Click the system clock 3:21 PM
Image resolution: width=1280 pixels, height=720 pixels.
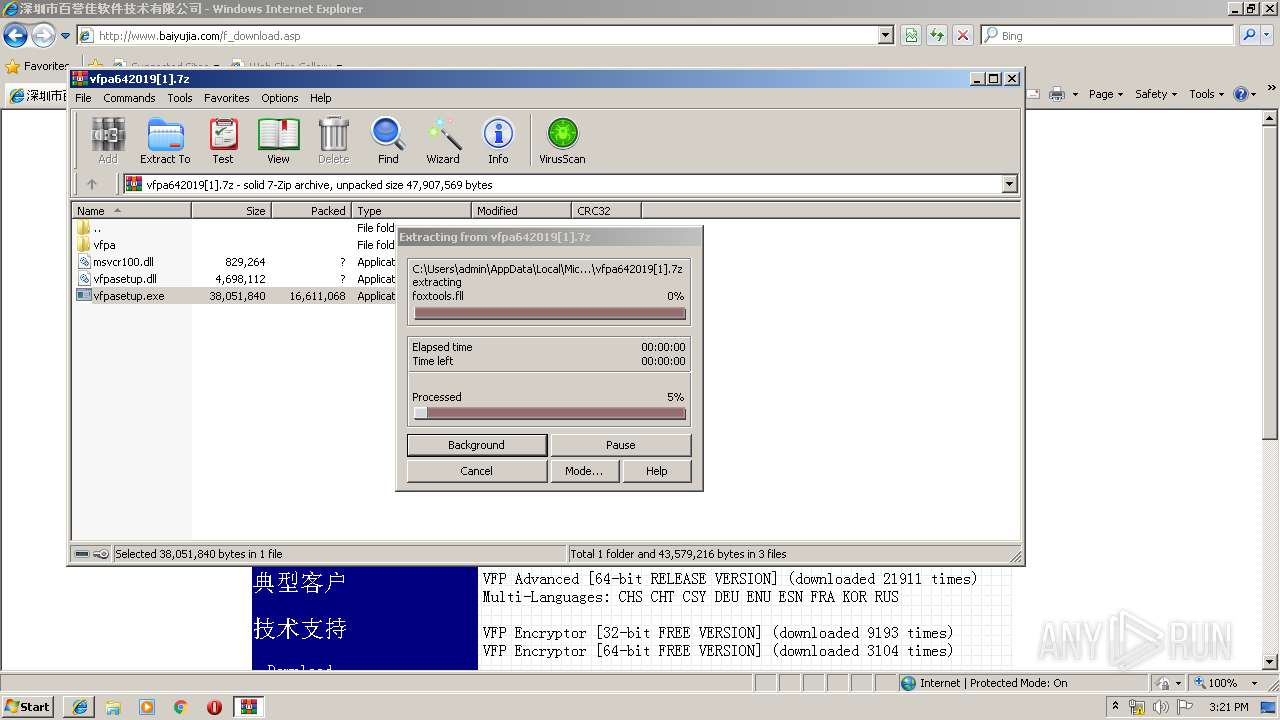click(1229, 707)
